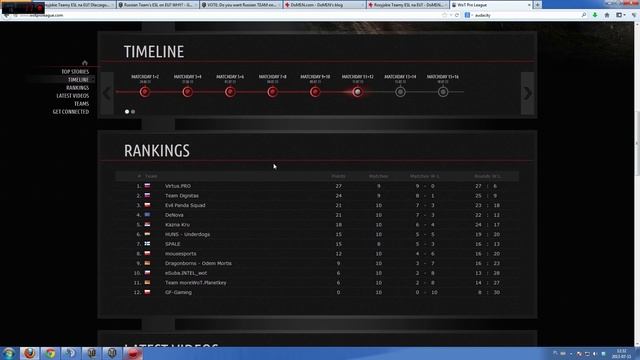The image size is (640, 360).
Task: Click the taskbar clock
Action: click(622, 353)
